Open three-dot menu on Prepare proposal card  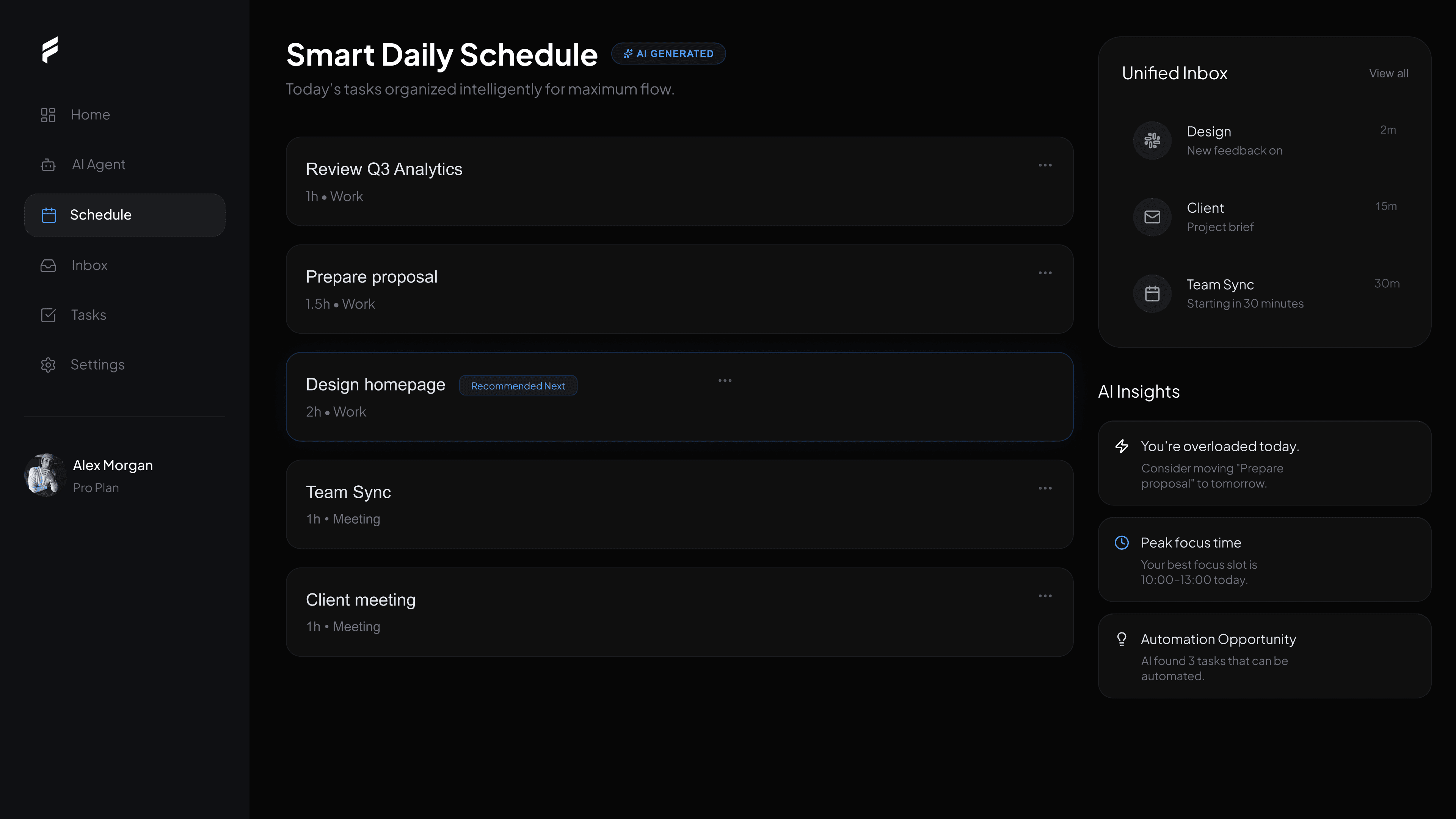pos(1045,273)
